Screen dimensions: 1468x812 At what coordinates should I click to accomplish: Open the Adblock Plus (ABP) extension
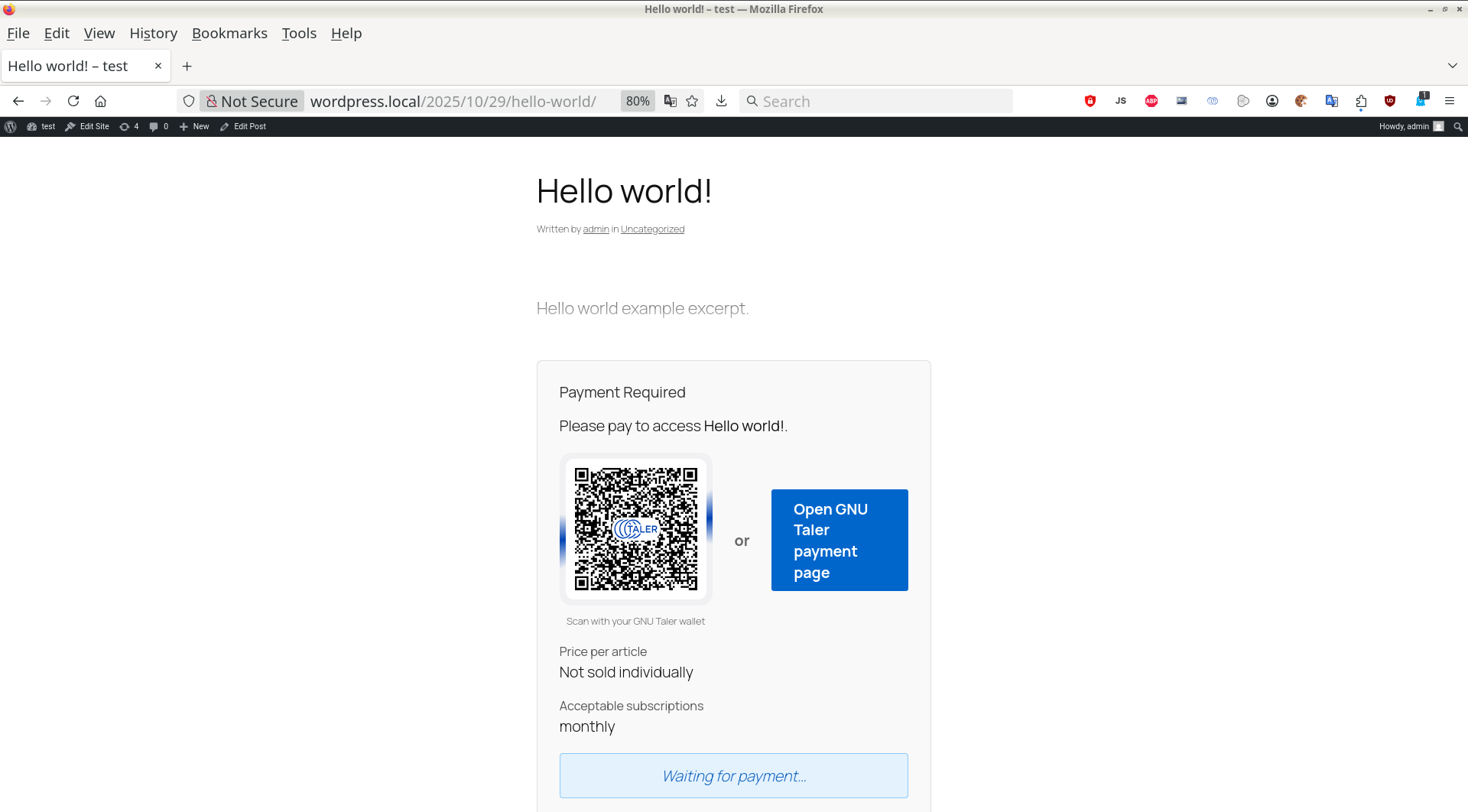coord(1151,101)
